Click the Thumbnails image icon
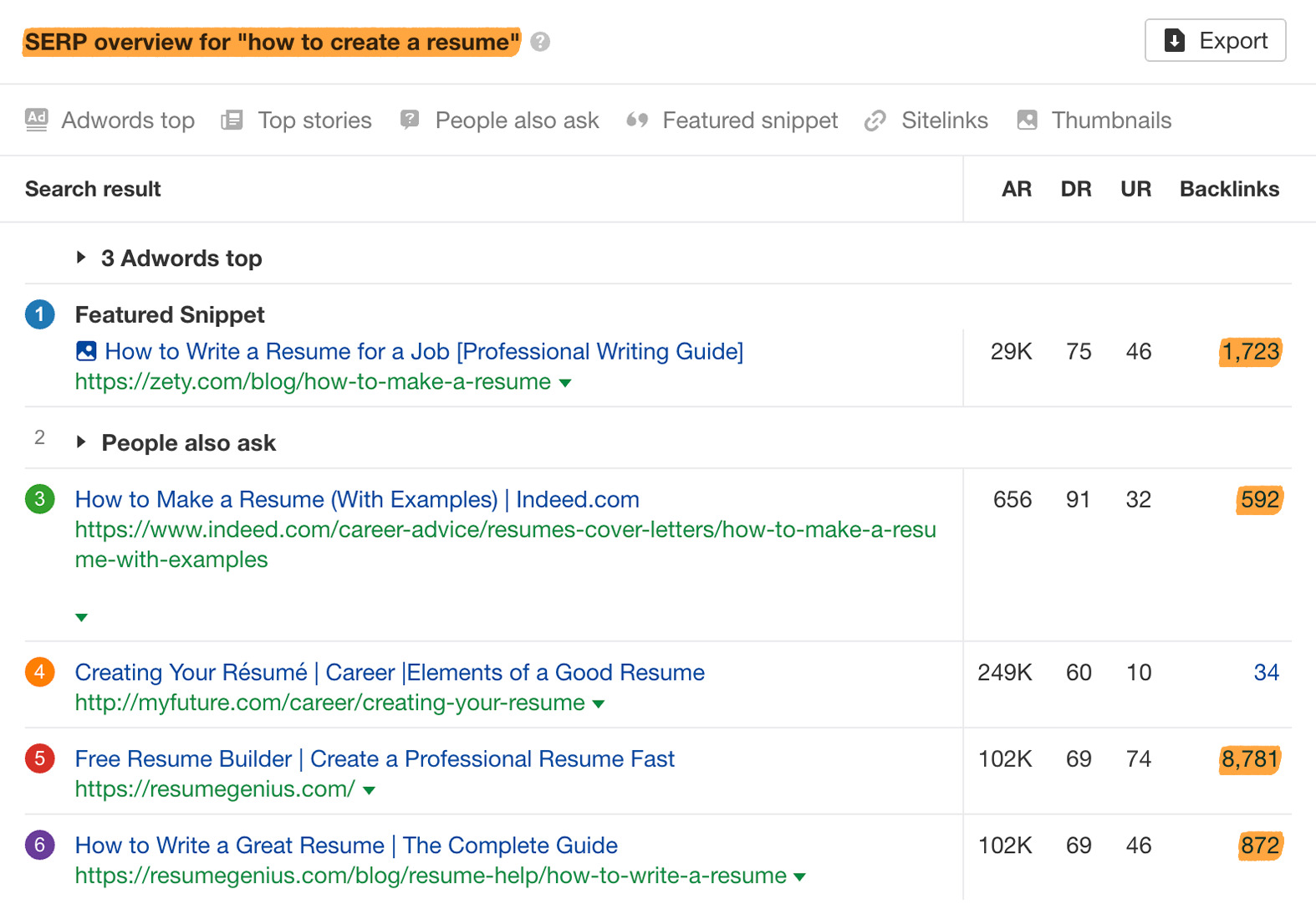The height and width of the screenshot is (914, 1316). [x=1027, y=120]
